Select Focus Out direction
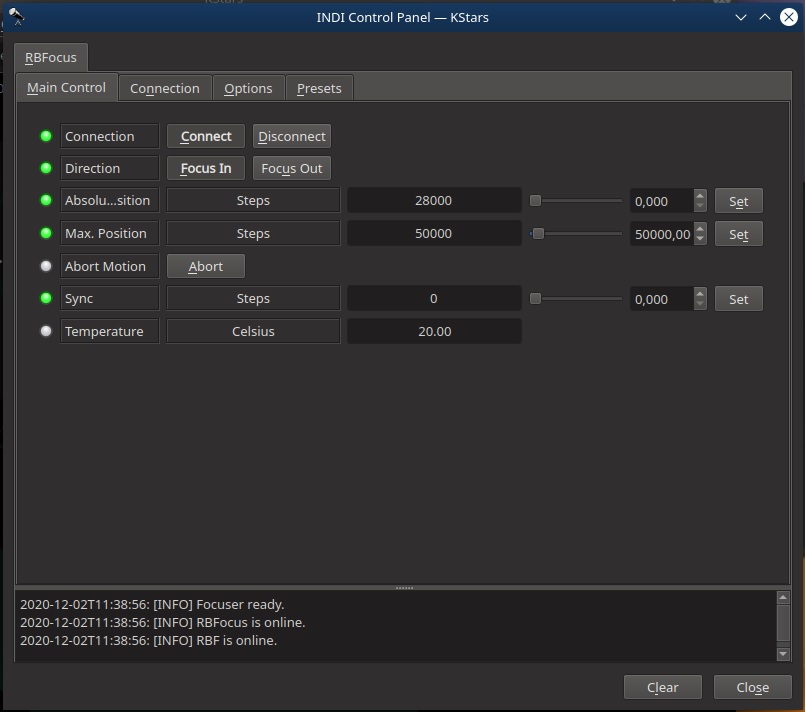 (292, 168)
